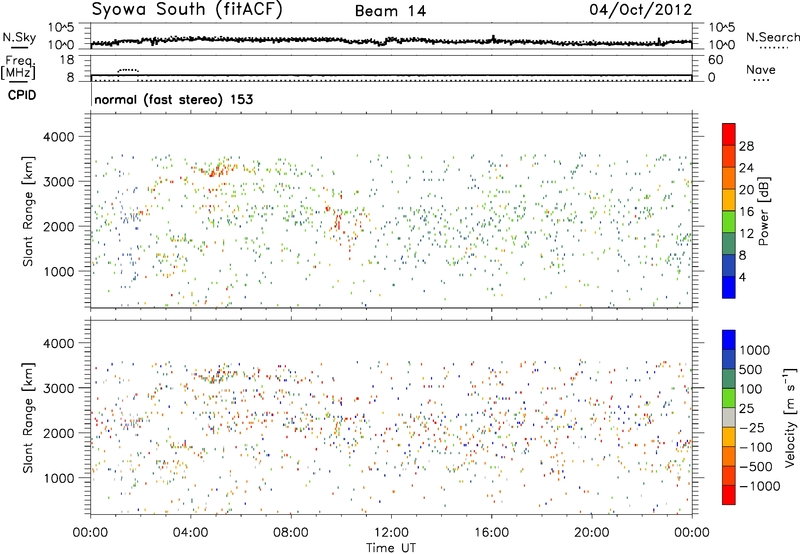Image resolution: width=800 pixels, height=554 pixels.
Task: Click the '500' label on Velocity color bar
Action: pyautogui.click(x=751, y=370)
